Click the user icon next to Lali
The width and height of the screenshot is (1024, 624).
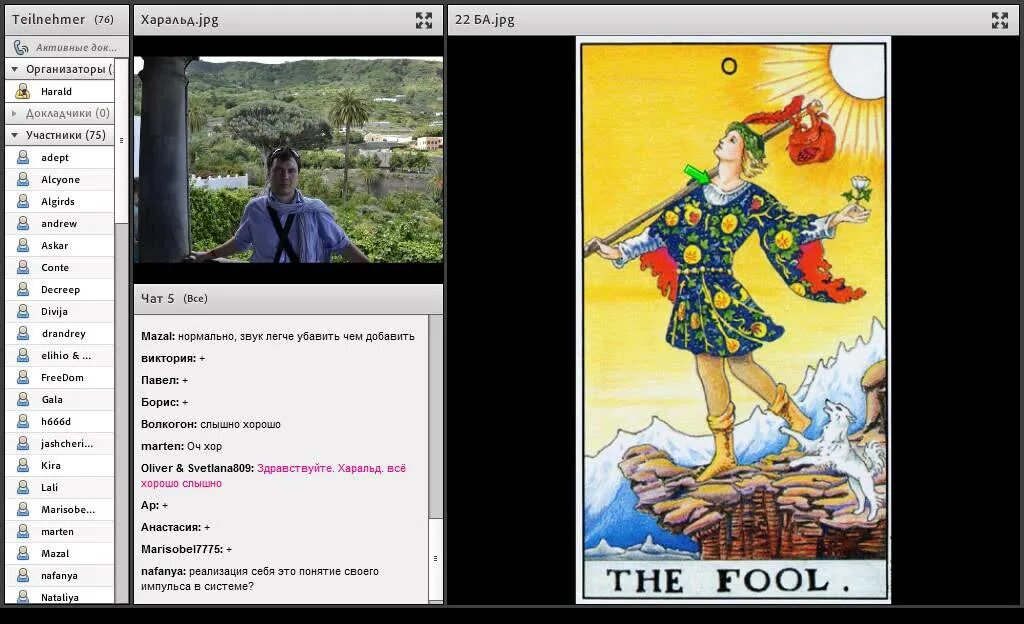click(x=23, y=488)
